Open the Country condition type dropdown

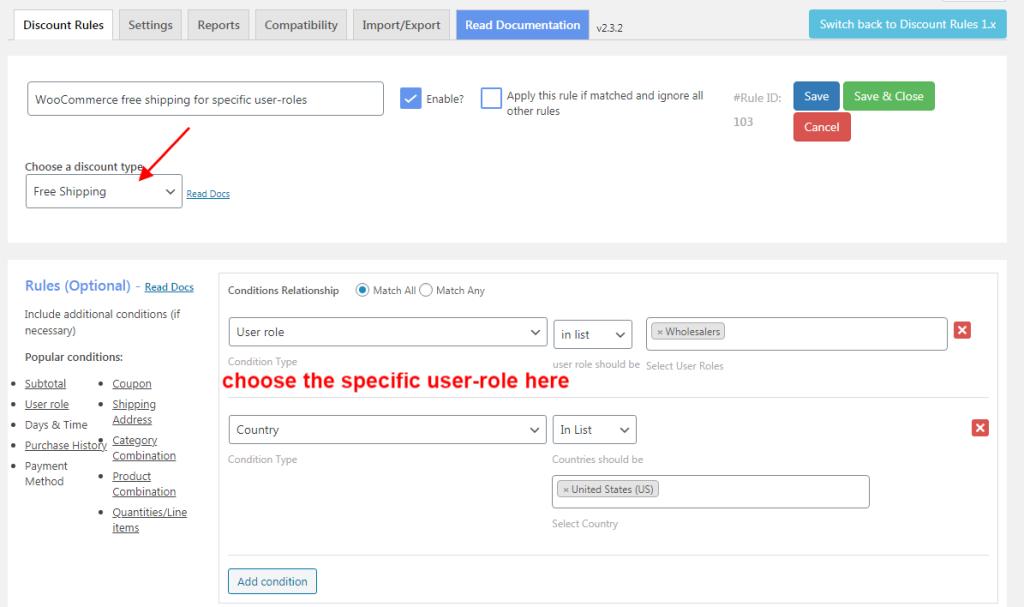point(387,430)
